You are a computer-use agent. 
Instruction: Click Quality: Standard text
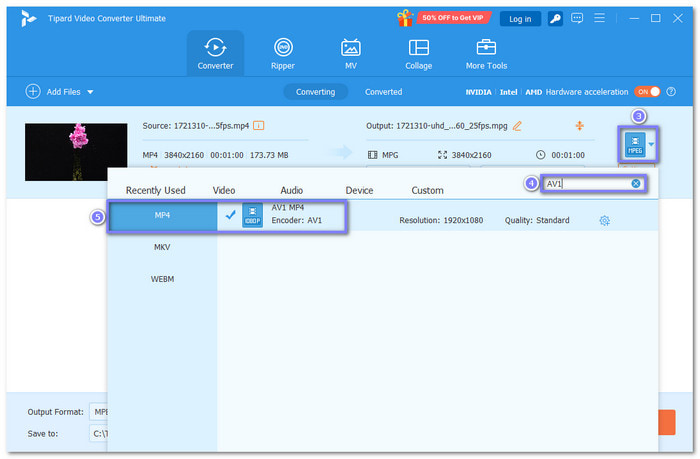[537, 220]
